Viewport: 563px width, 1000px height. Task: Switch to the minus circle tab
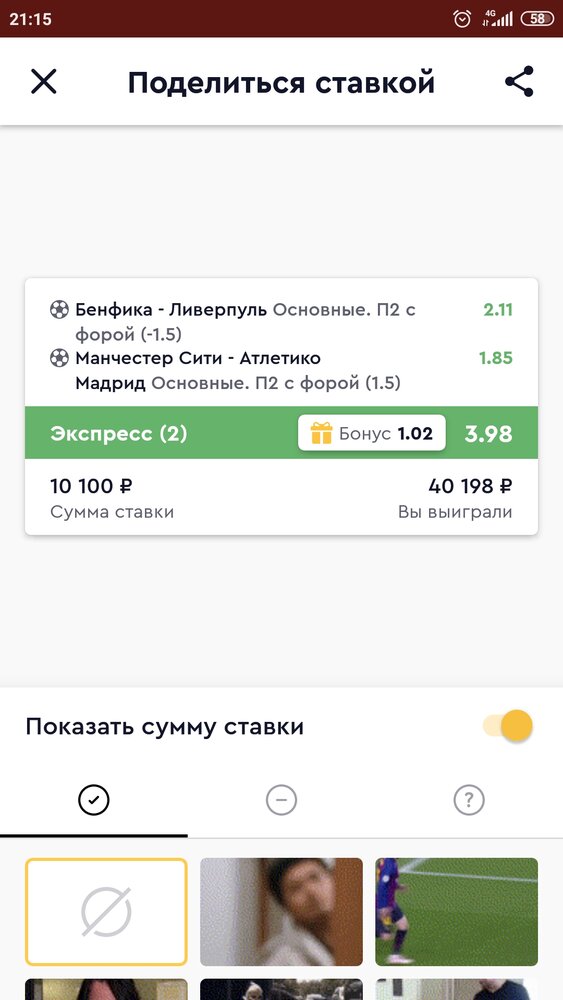click(x=281, y=800)
